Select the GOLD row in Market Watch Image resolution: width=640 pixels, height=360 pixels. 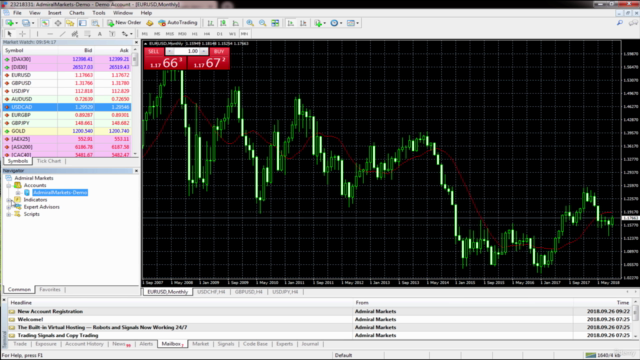[x=67, y=131]
